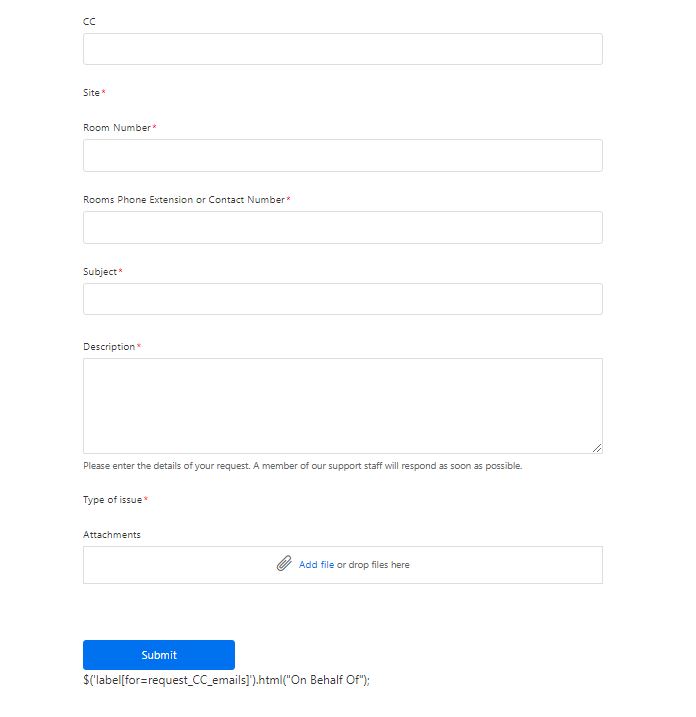Click the 'On Behalf Of' script text
The width and height of the screenshot is (696, 717).
(226, 680)
